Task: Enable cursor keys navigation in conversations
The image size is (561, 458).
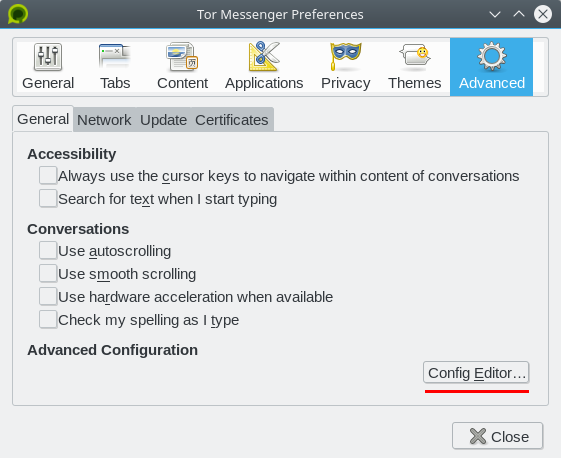Action: (48, 175)
